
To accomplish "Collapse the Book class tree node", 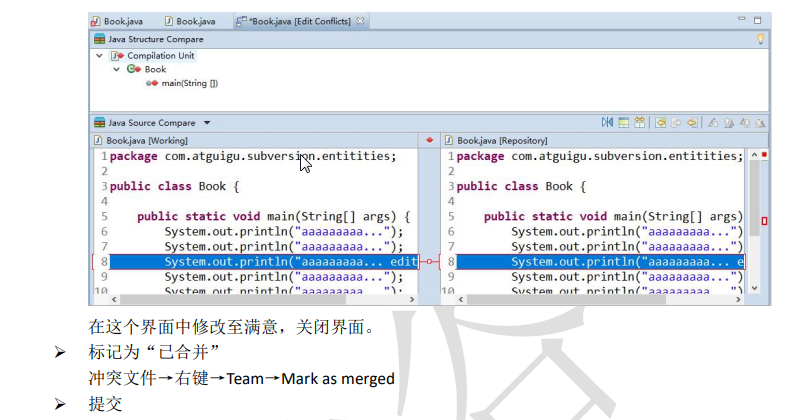I will (x=117, y=69).
